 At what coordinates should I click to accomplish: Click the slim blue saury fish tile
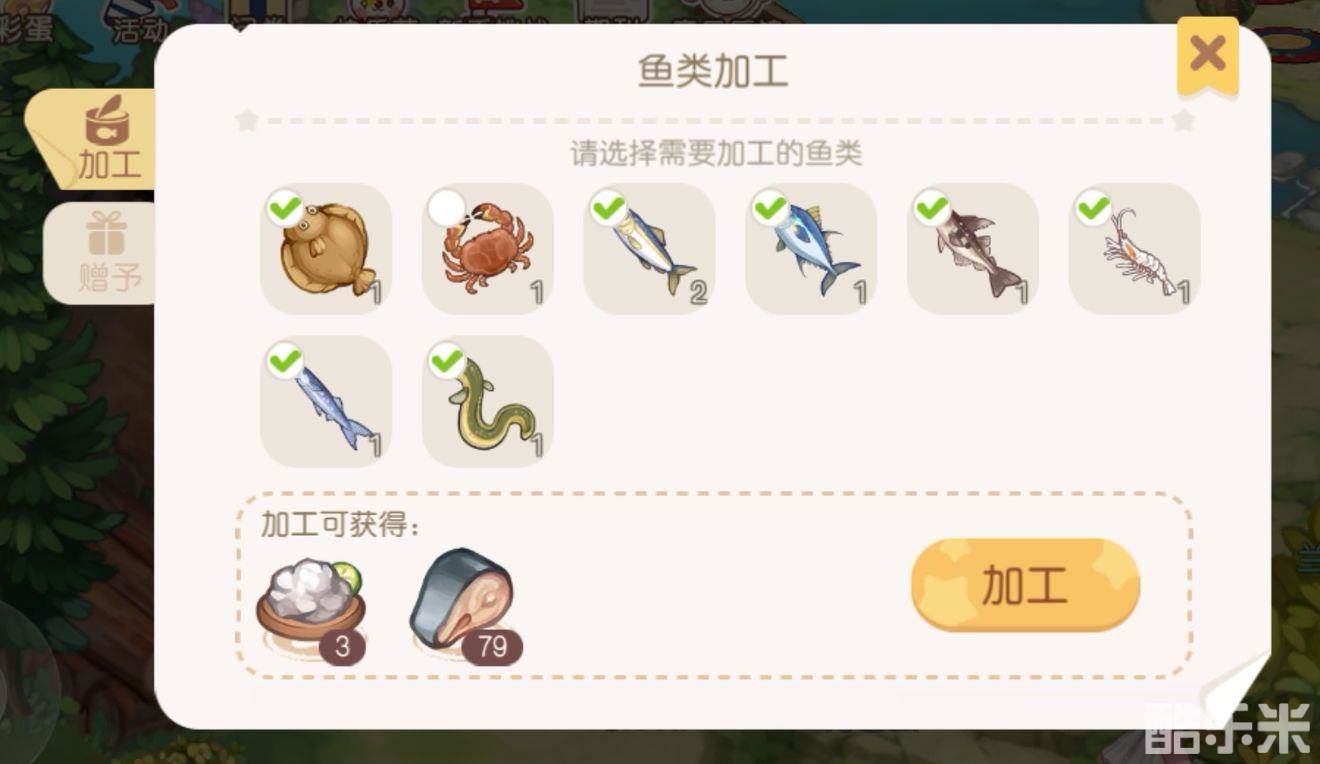tap(326, 402)
